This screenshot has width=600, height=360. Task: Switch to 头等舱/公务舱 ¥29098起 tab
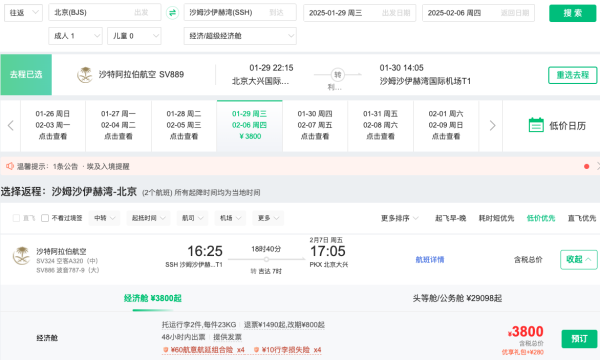457,298
